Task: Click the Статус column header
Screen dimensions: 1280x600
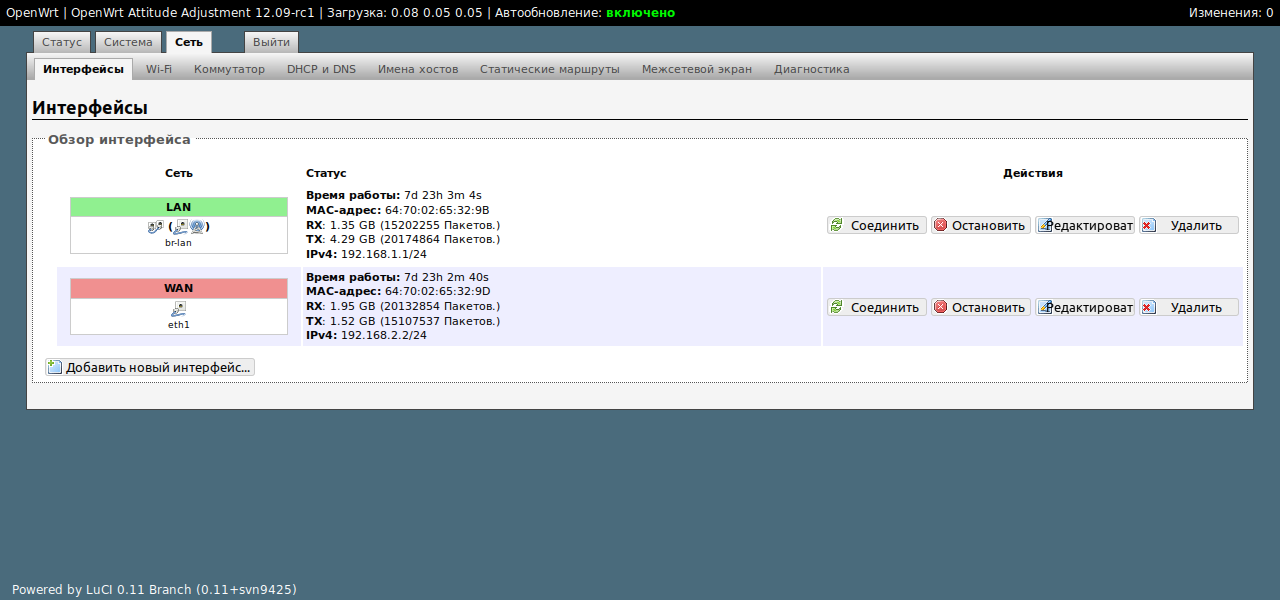Action: [x=326, y=173]
